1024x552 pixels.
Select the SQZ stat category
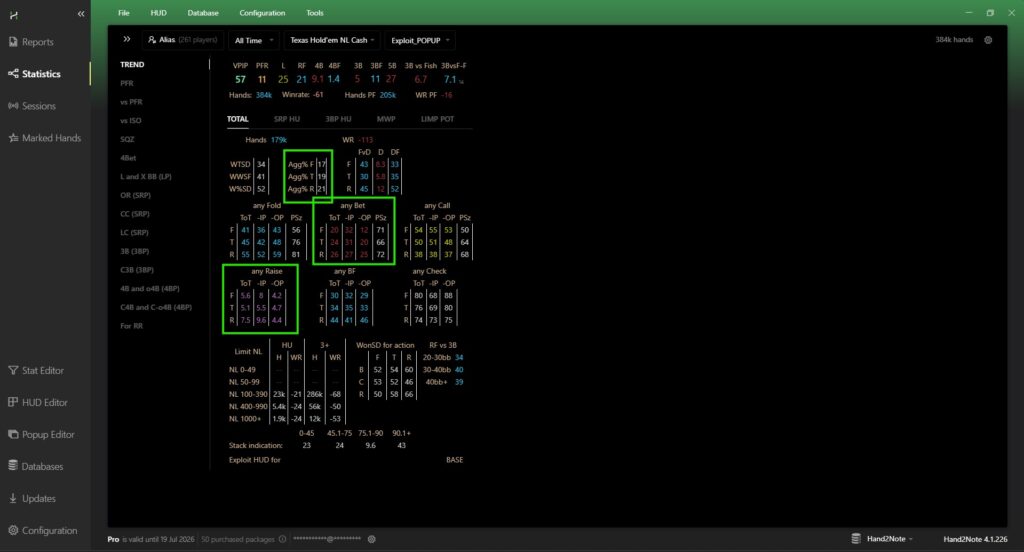pos(126,138)
